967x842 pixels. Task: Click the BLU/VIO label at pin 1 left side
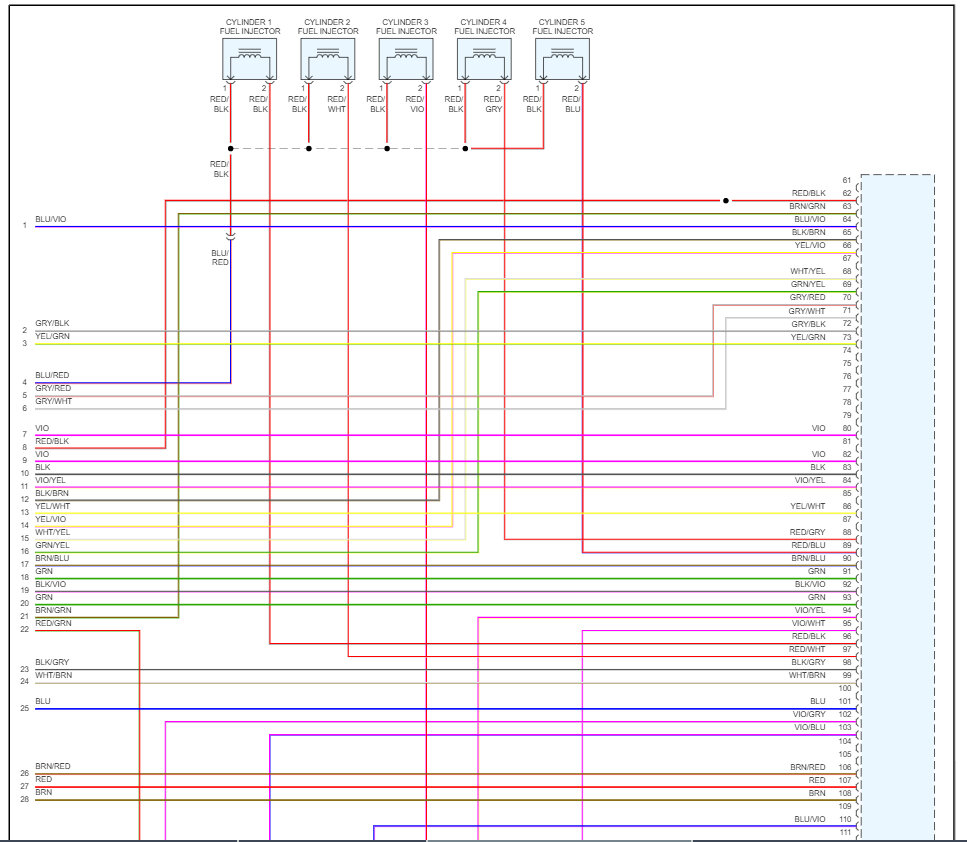(48, 216)
